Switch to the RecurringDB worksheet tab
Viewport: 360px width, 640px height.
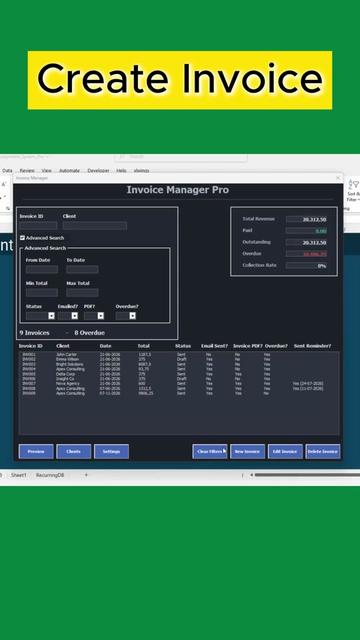pos(50,475)
